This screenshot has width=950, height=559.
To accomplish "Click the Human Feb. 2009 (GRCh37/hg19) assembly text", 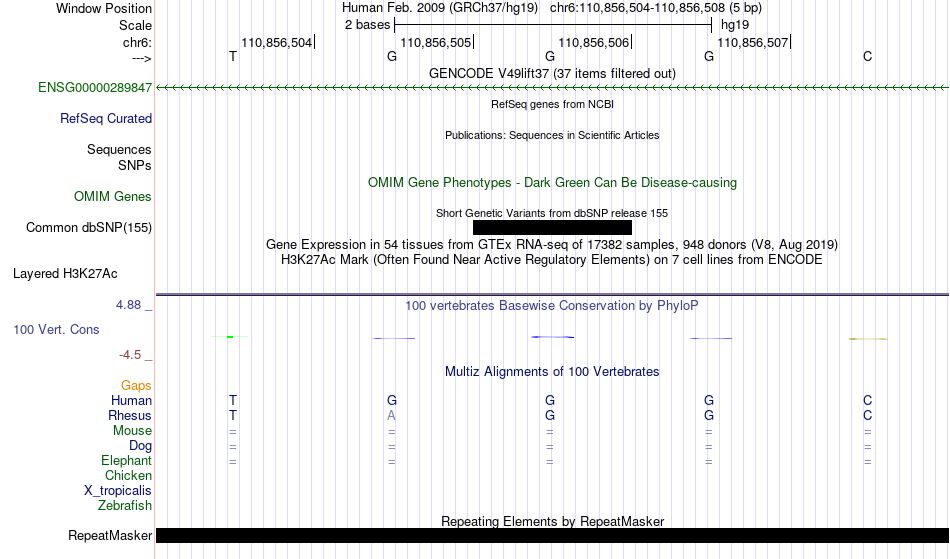I will 440,8.
